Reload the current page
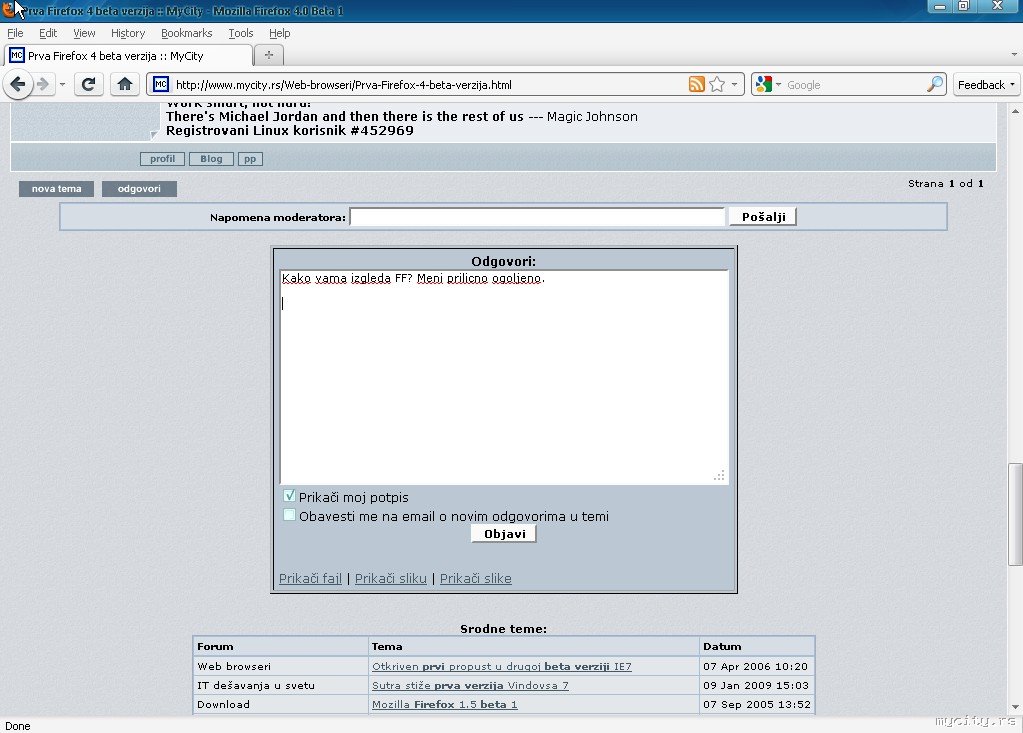Viewport: 1023px width, 733px height. pos(88,85)
